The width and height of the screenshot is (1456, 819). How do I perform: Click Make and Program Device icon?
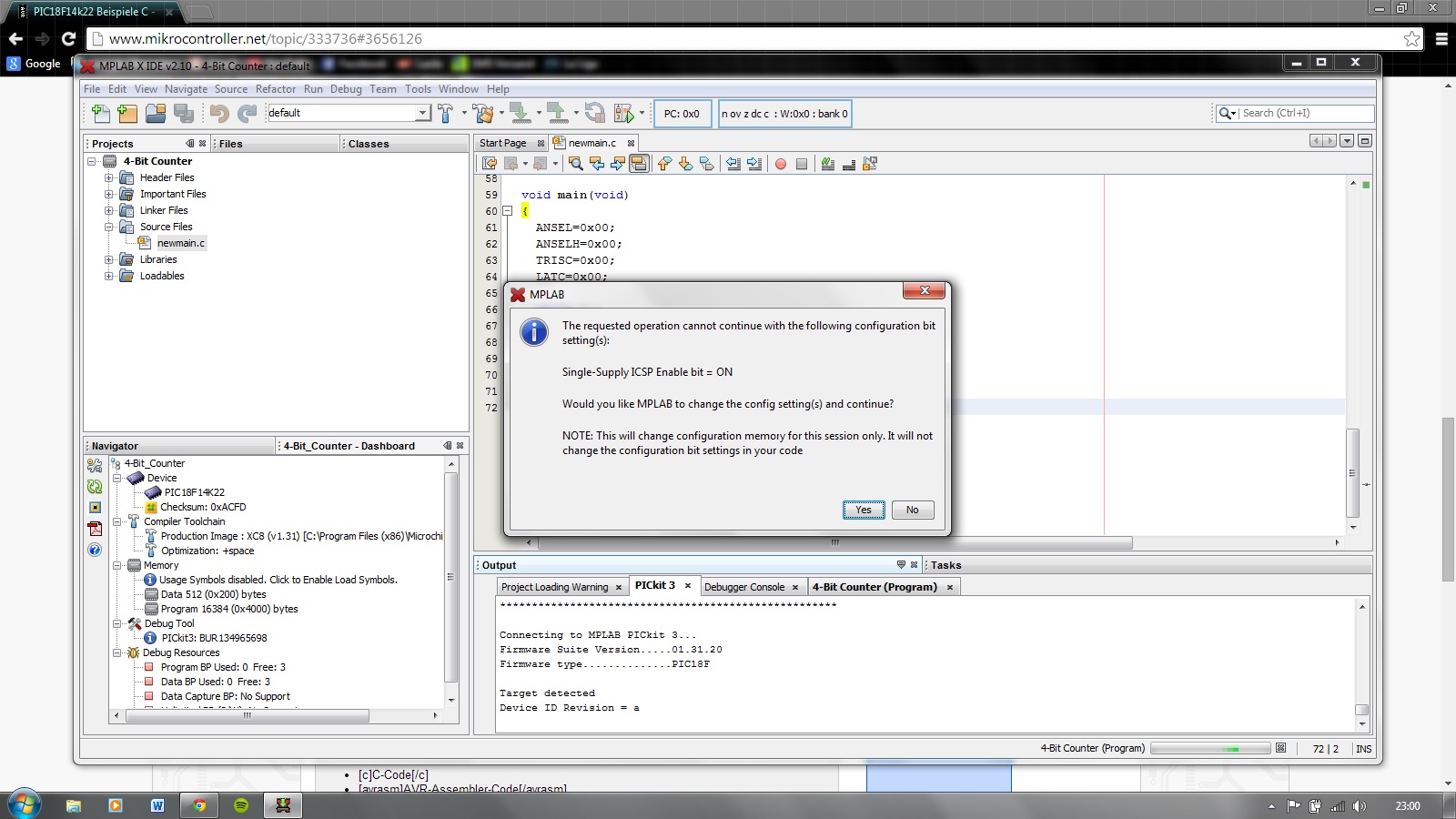[520, 113]
